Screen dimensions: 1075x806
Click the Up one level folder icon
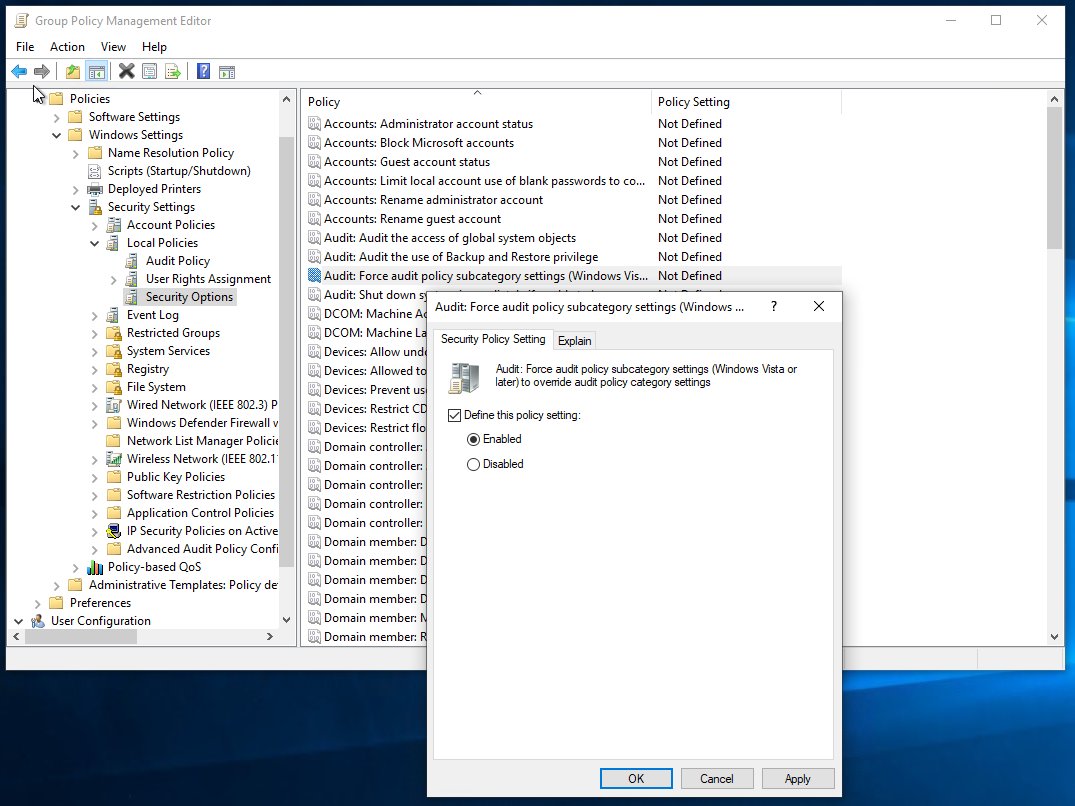(x=72, y=71)
